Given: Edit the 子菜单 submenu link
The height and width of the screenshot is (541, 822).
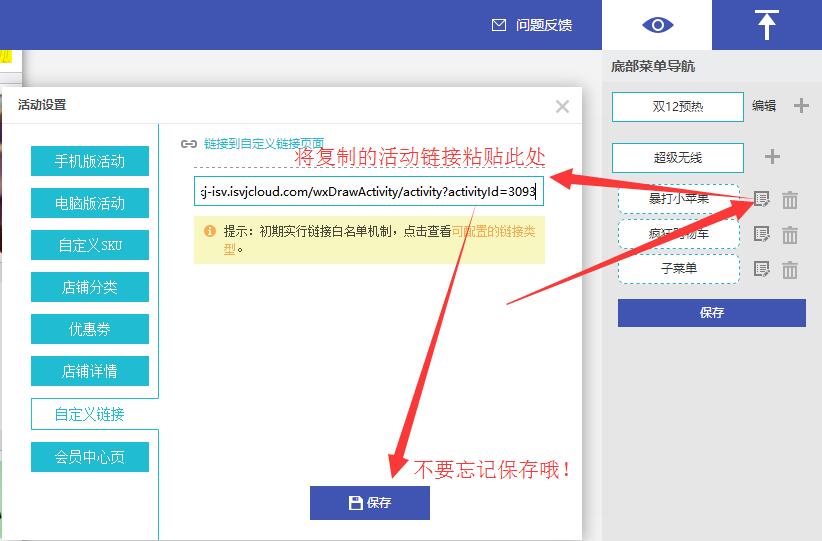Looking at the screenshot, I should coord(762,269).
